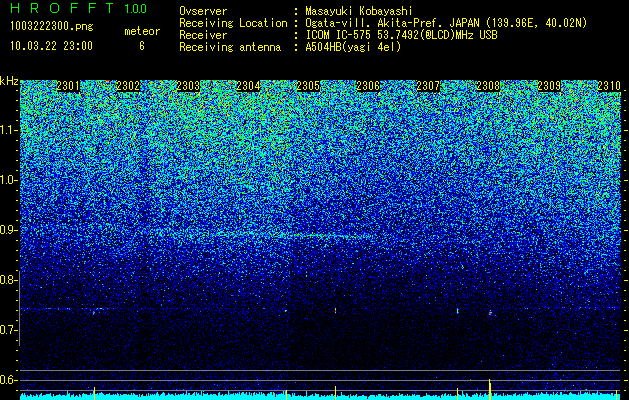Click the 2305 time marker
The image size is (629, 400).
pyautogui.click(x=308, y=86)
